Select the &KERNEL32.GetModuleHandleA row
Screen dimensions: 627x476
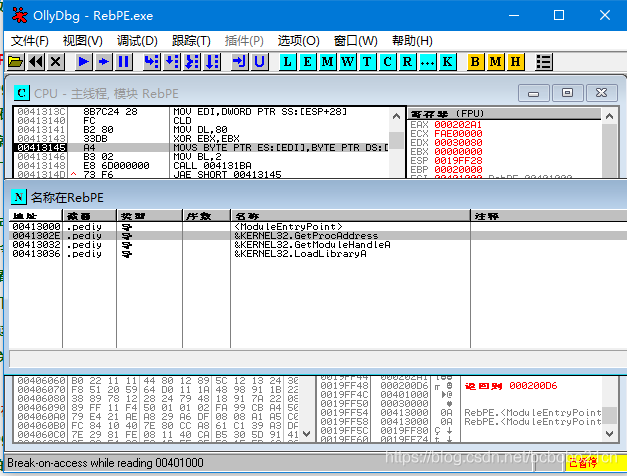coord(318,244)
